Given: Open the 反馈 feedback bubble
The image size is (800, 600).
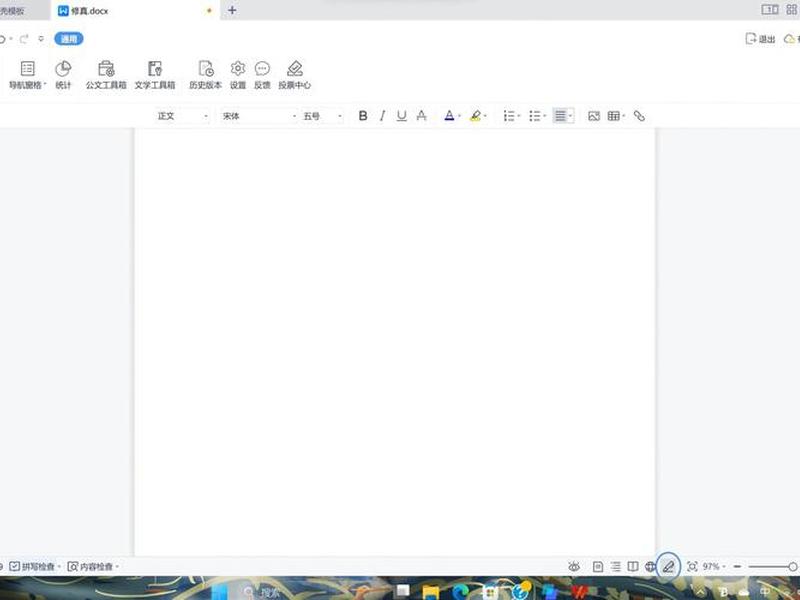Looking at the screenshot, I should [262, 74].
